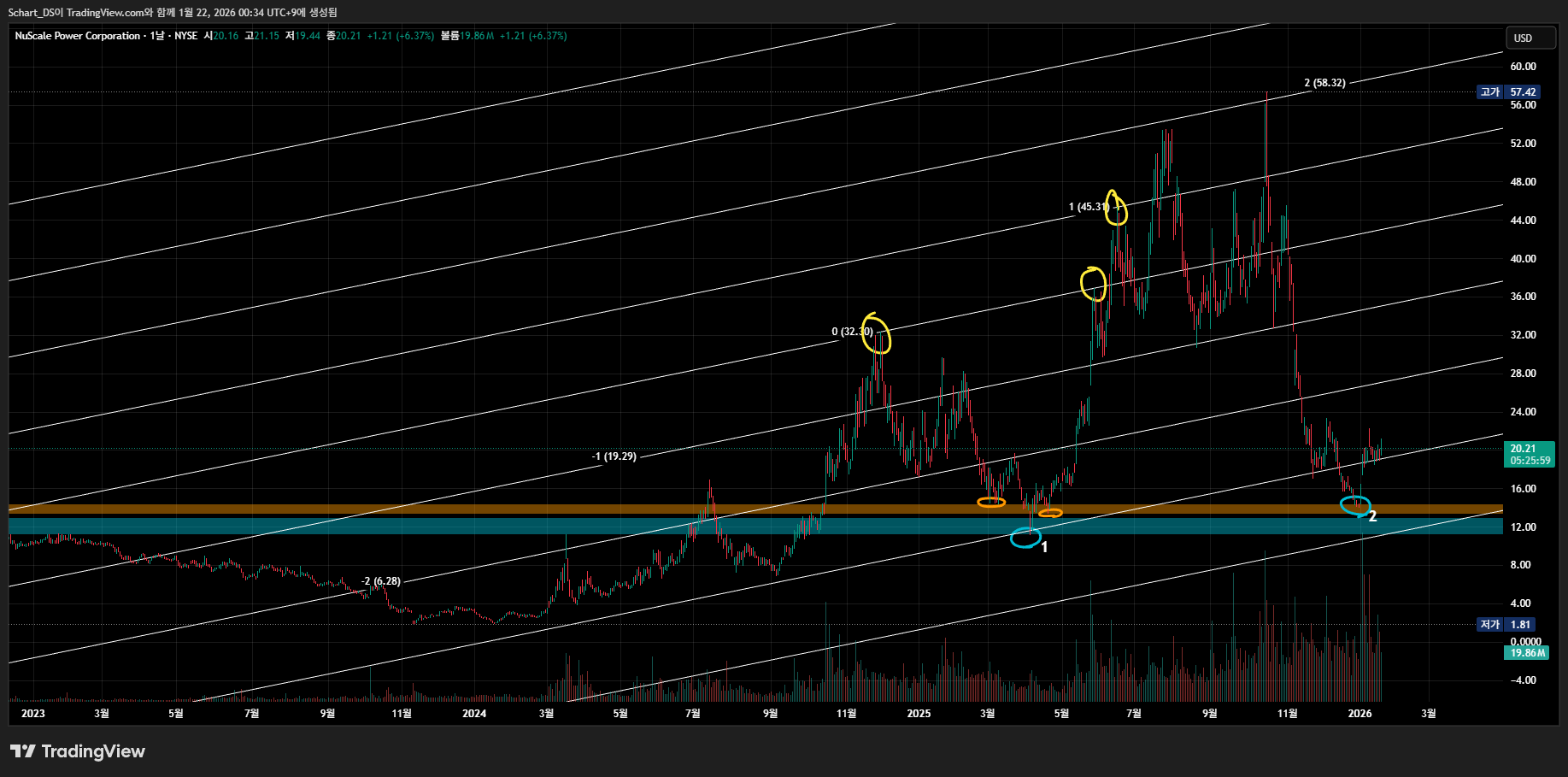Viewport: 1568px width, 777px height.
Task: Click the 2026 label on the time axis
Action: 1360,714
